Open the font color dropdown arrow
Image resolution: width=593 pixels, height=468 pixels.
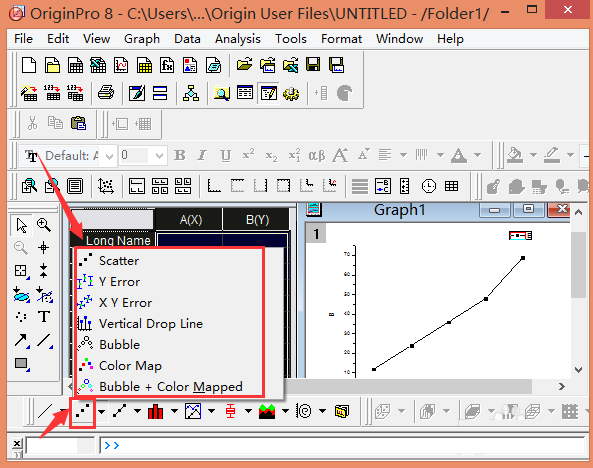coord(478,155)
